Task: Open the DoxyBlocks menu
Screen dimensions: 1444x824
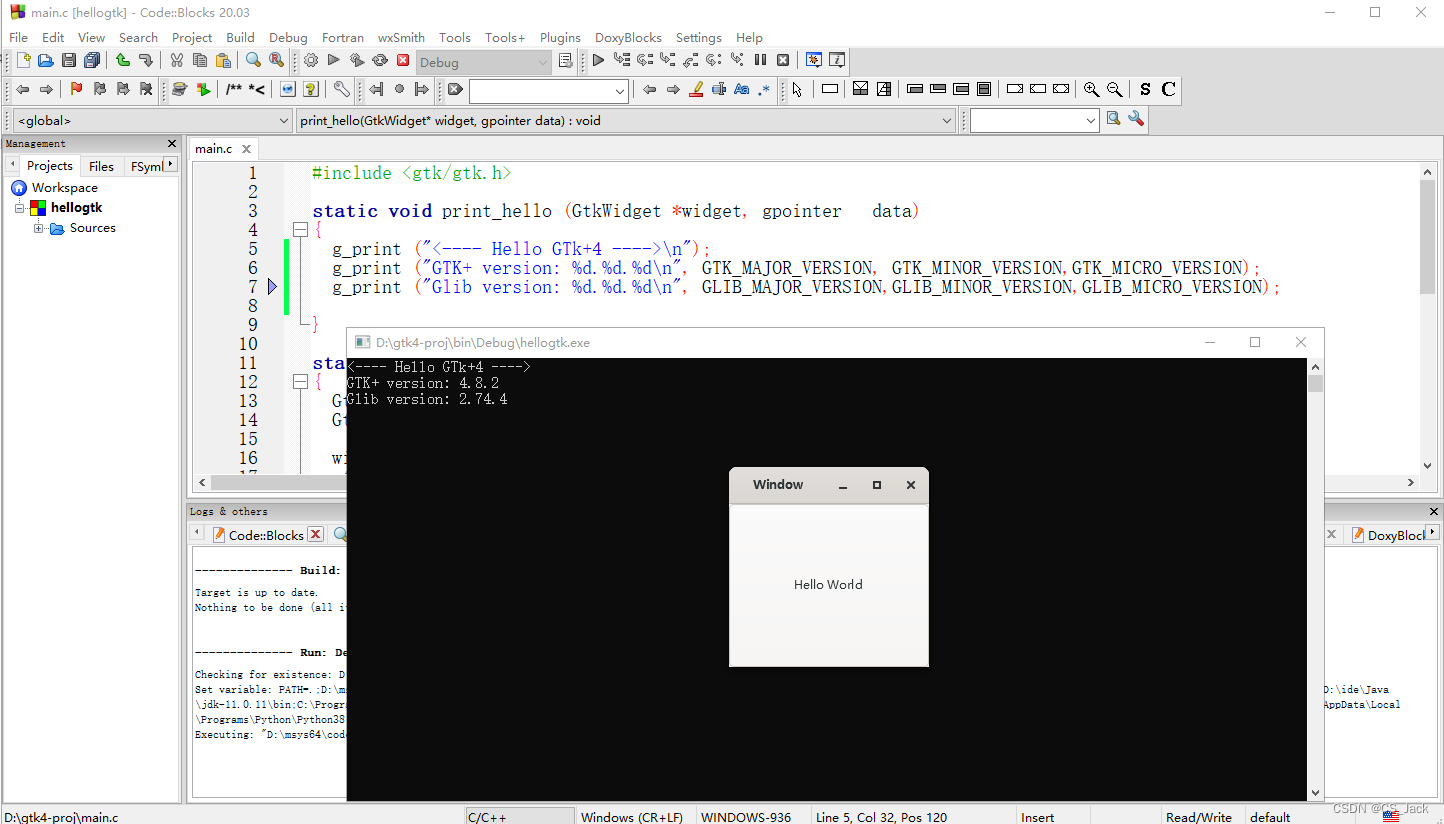Action: pyautogui.click(x=628, y=37)
